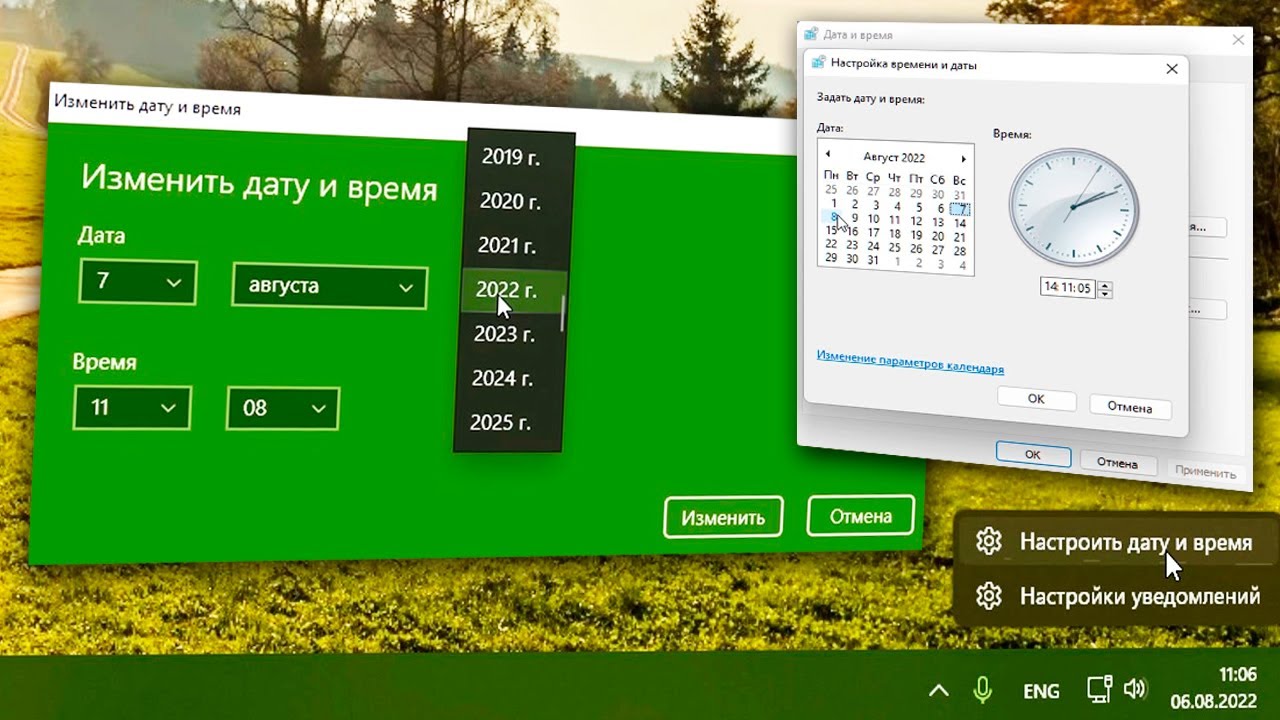This screenshot has width=1280, height=720.
Task: Increase time with the stepper up arrow
Action: tap(1105, 284)
